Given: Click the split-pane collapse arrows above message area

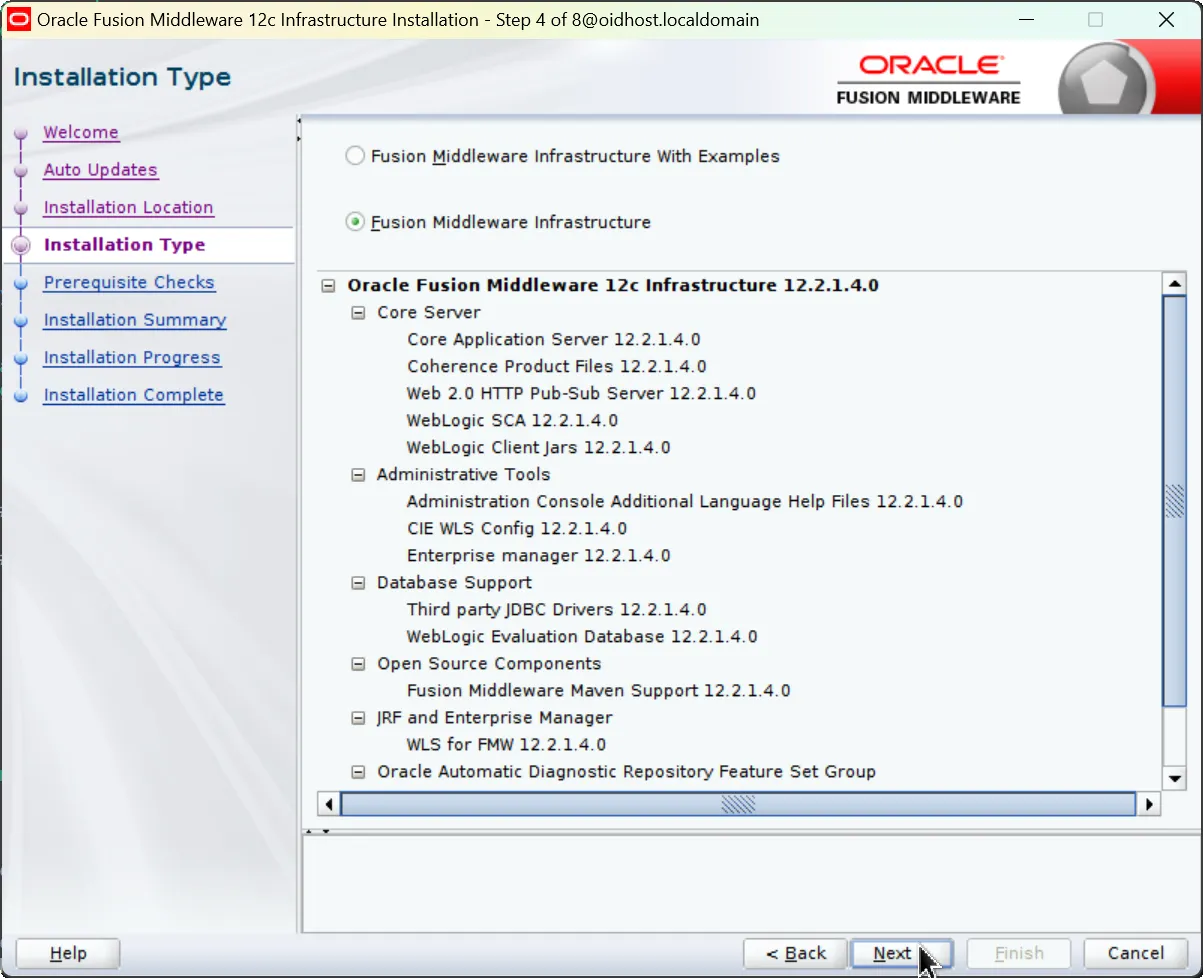Looking at the screenshot, I should [318, 831].
